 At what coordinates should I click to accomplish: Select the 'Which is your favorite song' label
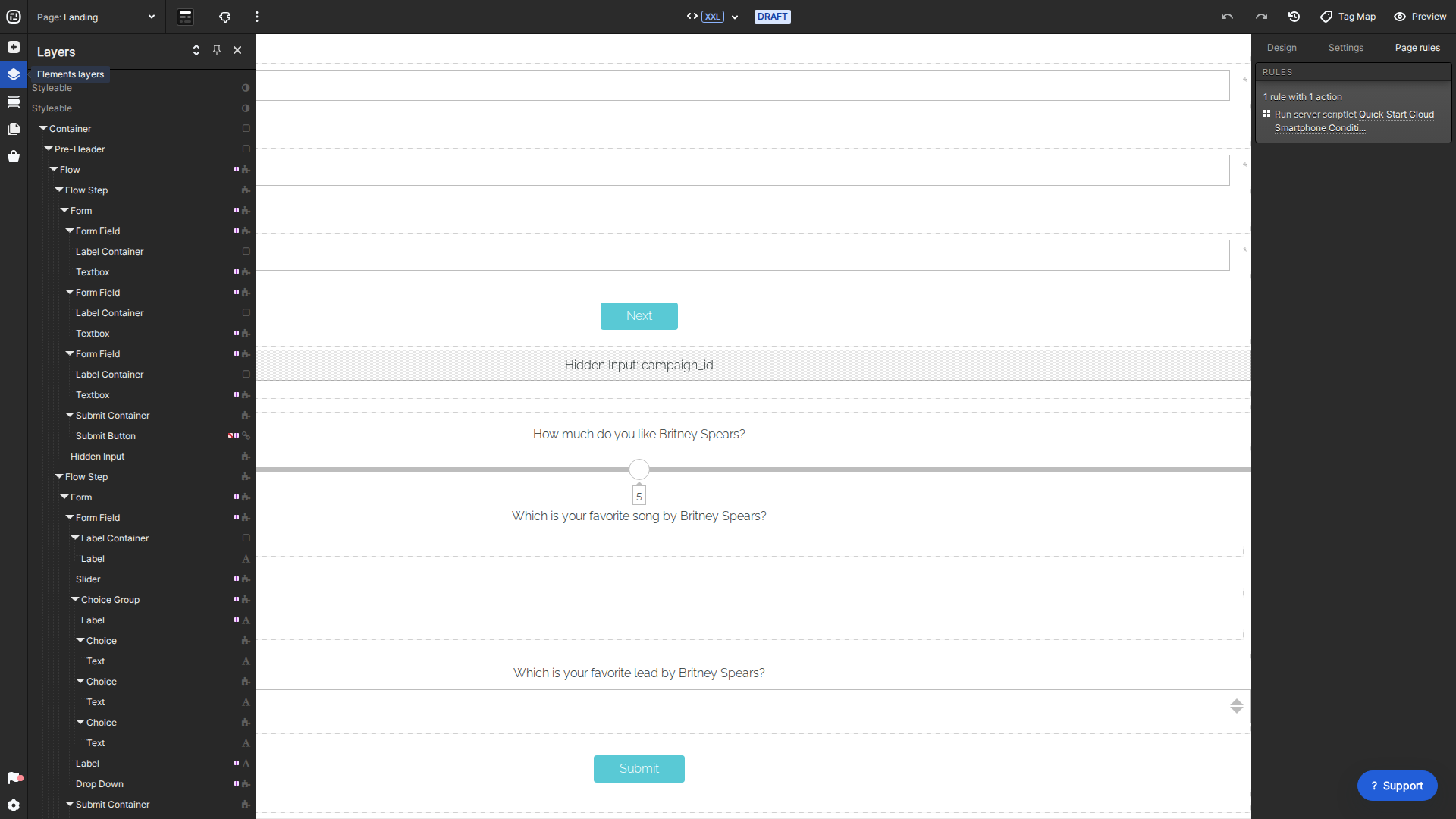[639, 516]
